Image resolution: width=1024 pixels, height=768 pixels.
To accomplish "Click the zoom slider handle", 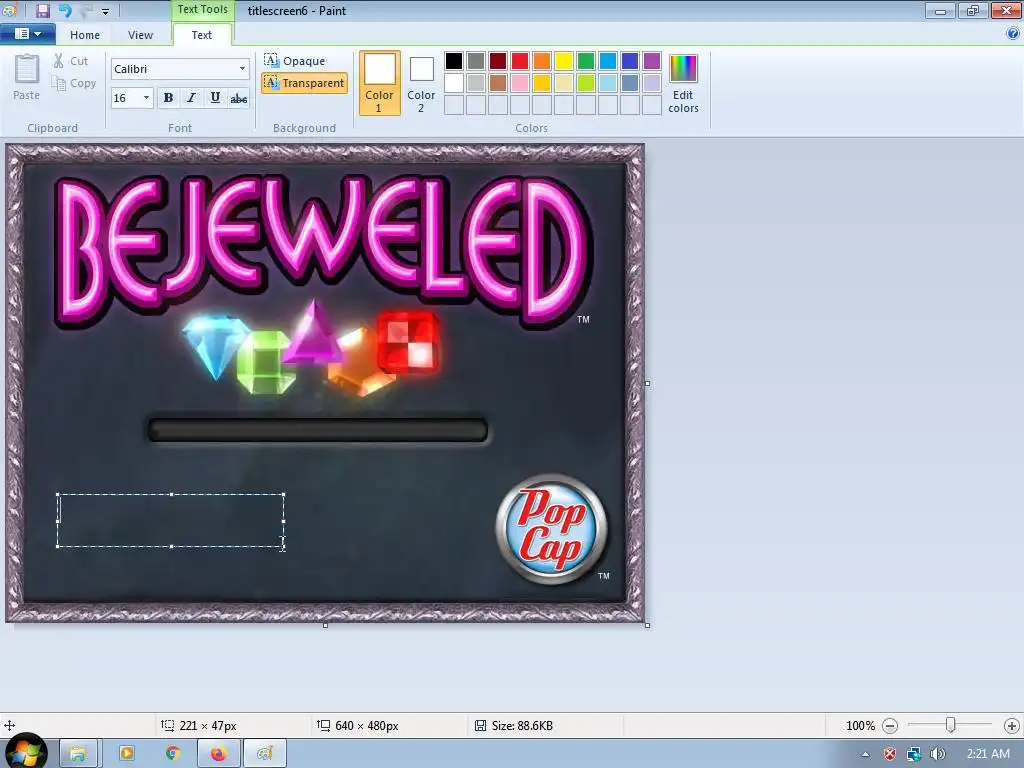I will click(x=951, y=725).
